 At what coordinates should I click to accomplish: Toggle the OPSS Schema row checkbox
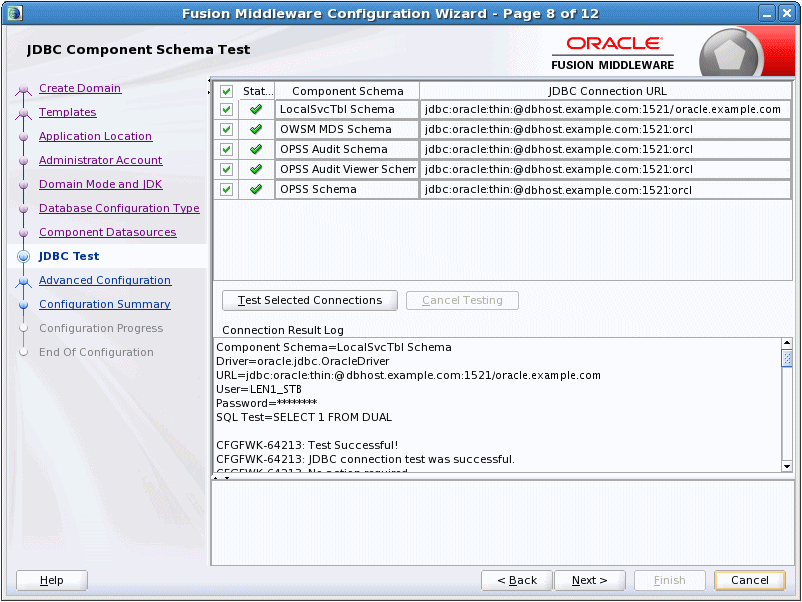(x=226, y=189)
